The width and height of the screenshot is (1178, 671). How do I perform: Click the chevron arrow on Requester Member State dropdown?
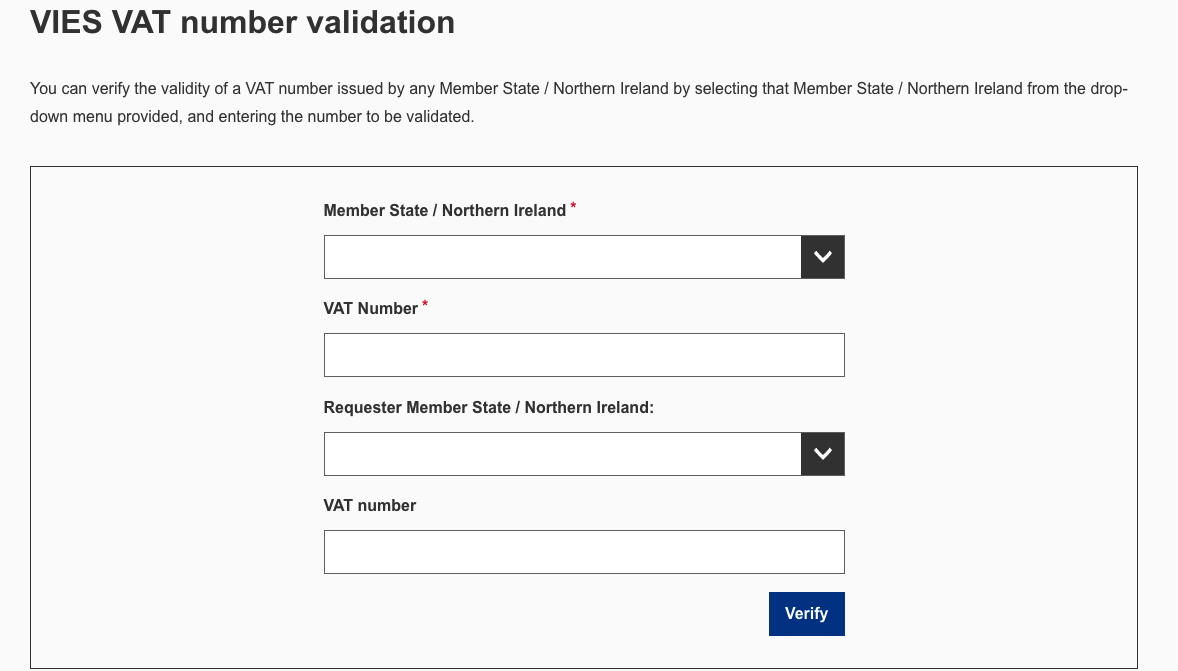pyautogui.click(x=823, y=454)
